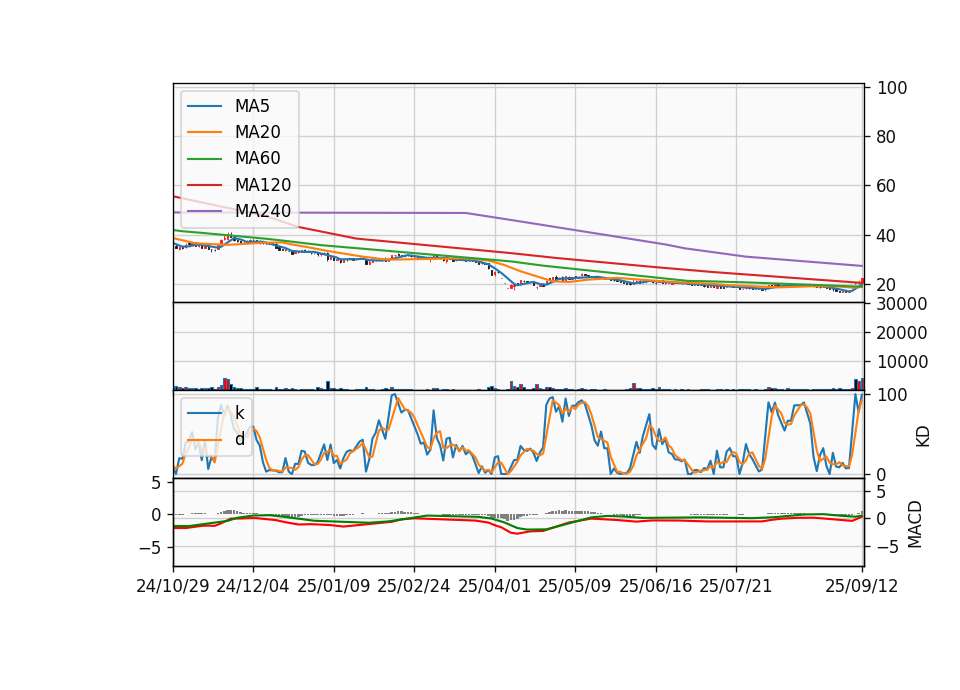This screenshot has width=960, height=690.
Task: Click the 24/10/29 date axis label
Action: tap(173, 586)
